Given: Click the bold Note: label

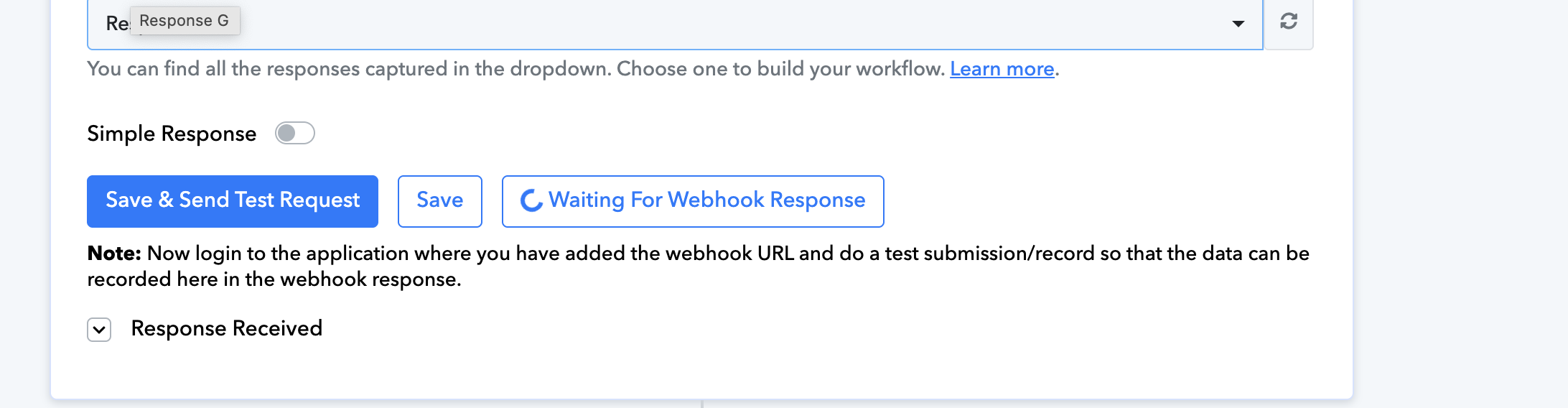Looking at the screenshot, I should pyautogui.click(x=114, y=254).
